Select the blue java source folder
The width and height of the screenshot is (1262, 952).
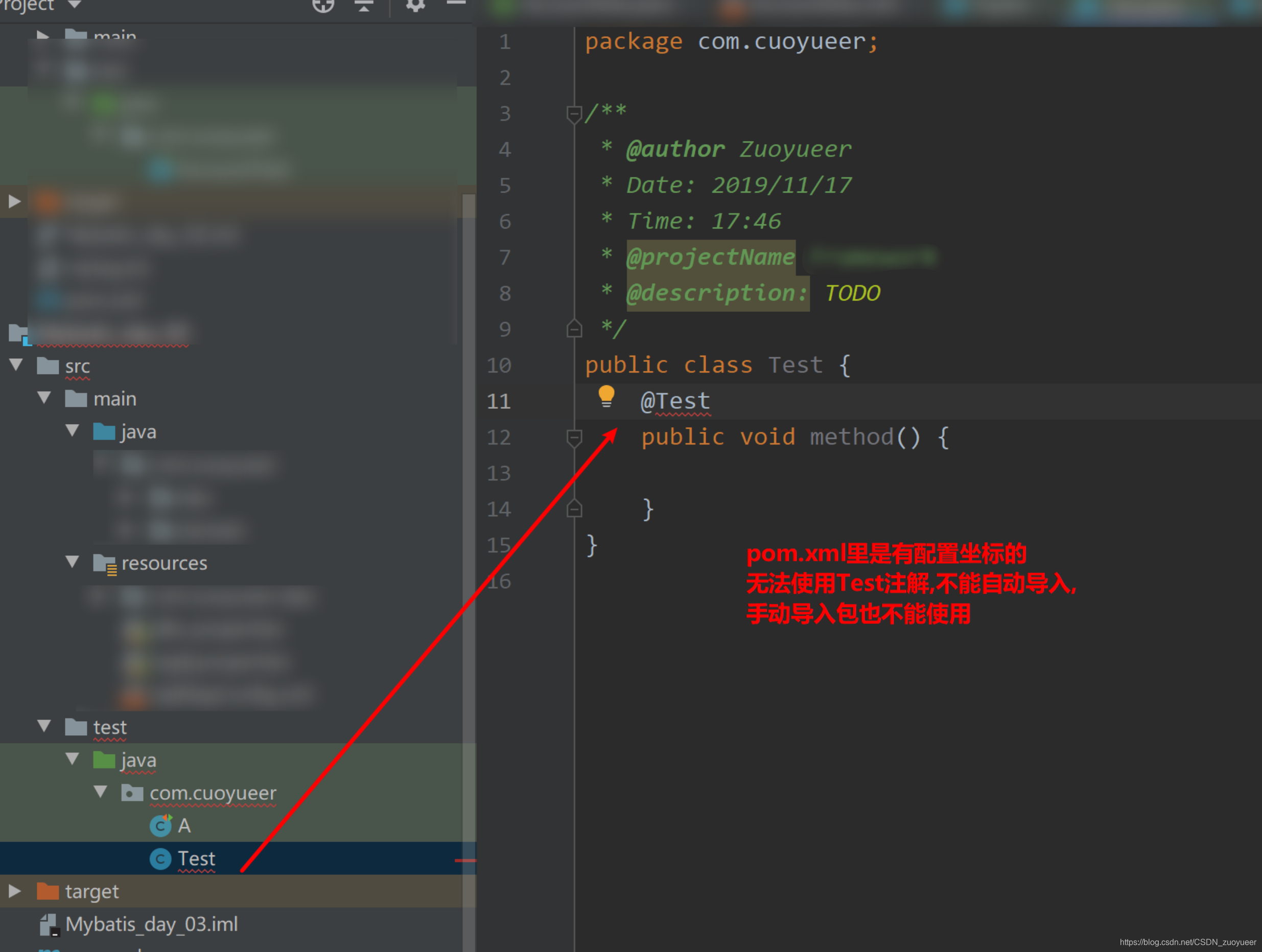point(138,432)
